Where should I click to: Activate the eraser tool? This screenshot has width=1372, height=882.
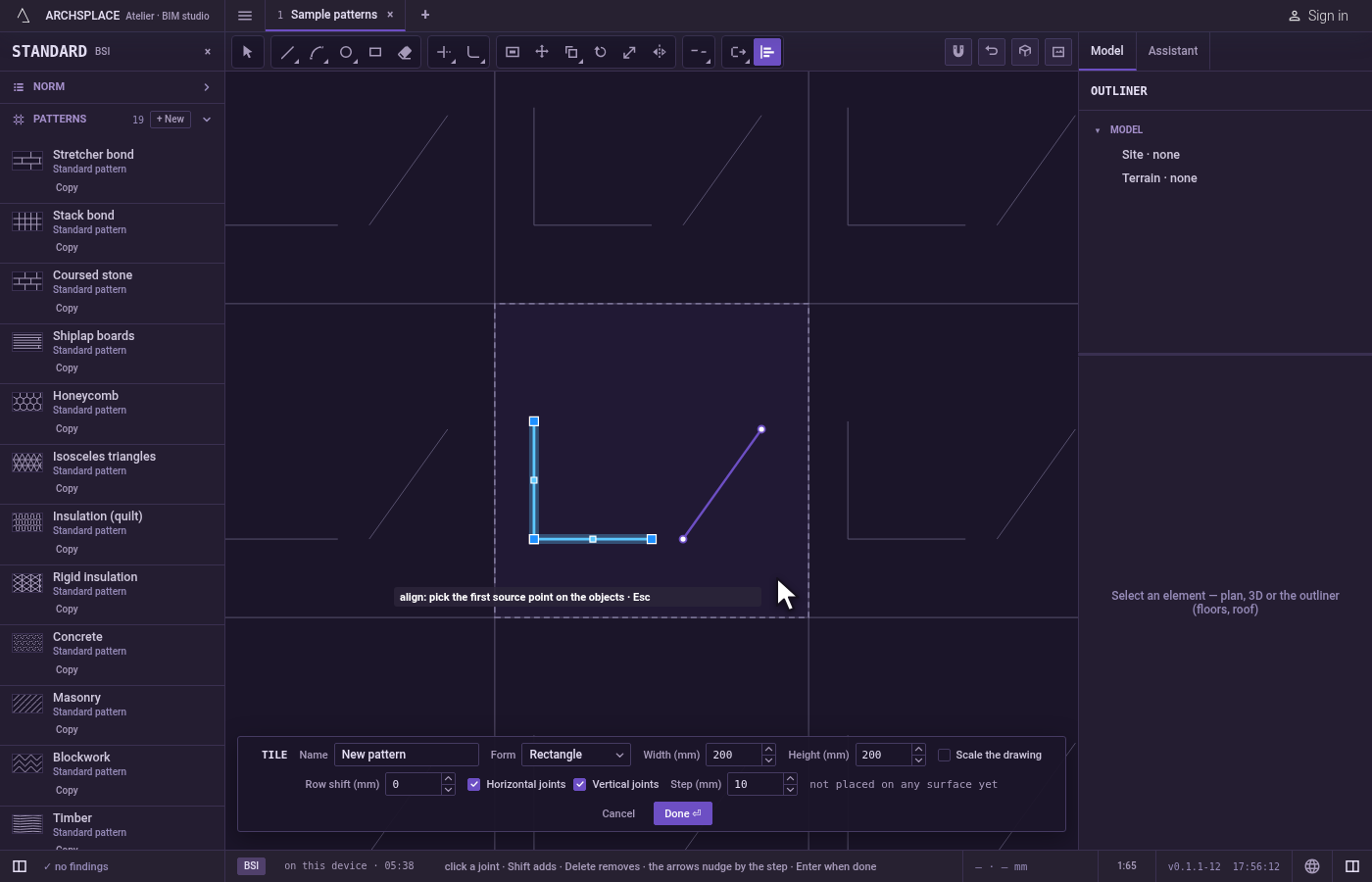click(x=405, y=52)
